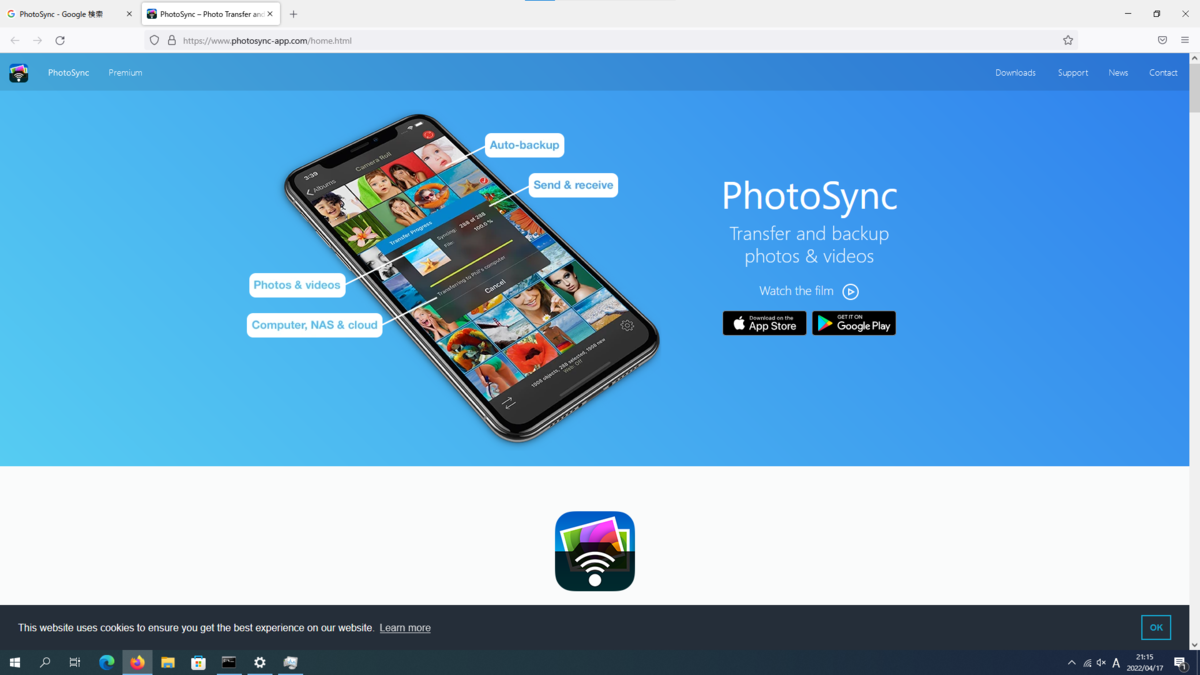The image size is (1200, 675).
Task: Show hidden system tray icons
Action: tap(1072, 663)
